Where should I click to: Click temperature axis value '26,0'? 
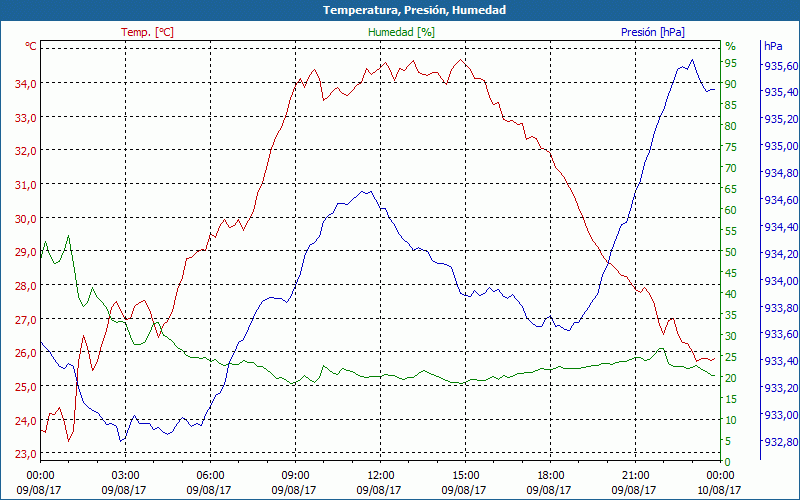pyautogui.click(x=25, y=353)
